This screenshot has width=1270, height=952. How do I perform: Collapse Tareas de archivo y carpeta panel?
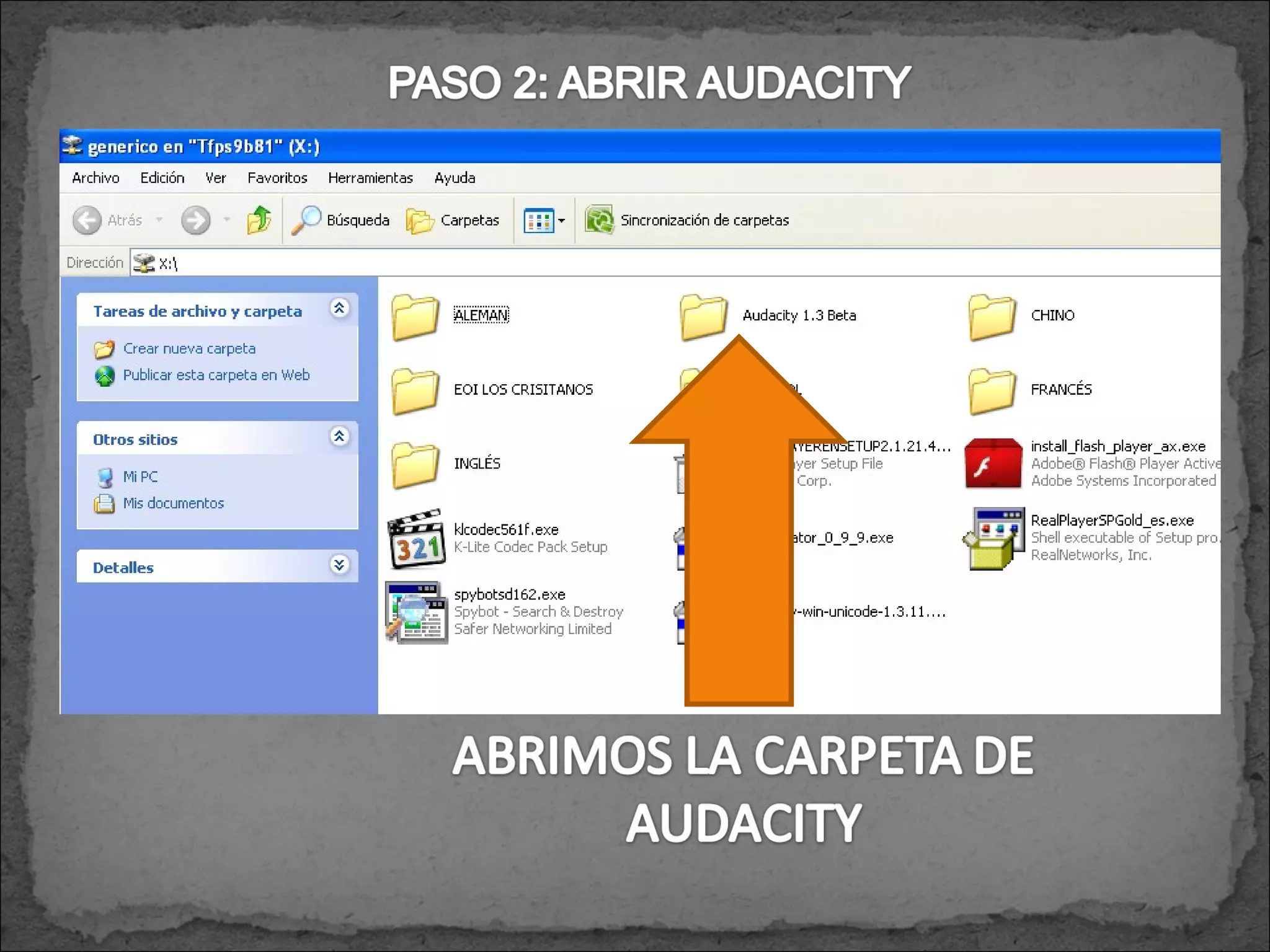tap(339, 309)
